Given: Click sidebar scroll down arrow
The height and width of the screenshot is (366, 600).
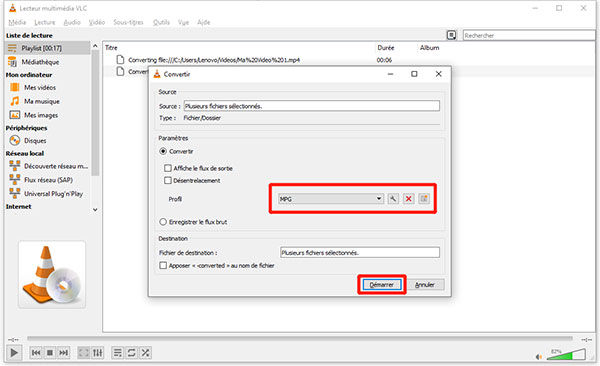Looking at the screenshot, I should tap(95, 209).
